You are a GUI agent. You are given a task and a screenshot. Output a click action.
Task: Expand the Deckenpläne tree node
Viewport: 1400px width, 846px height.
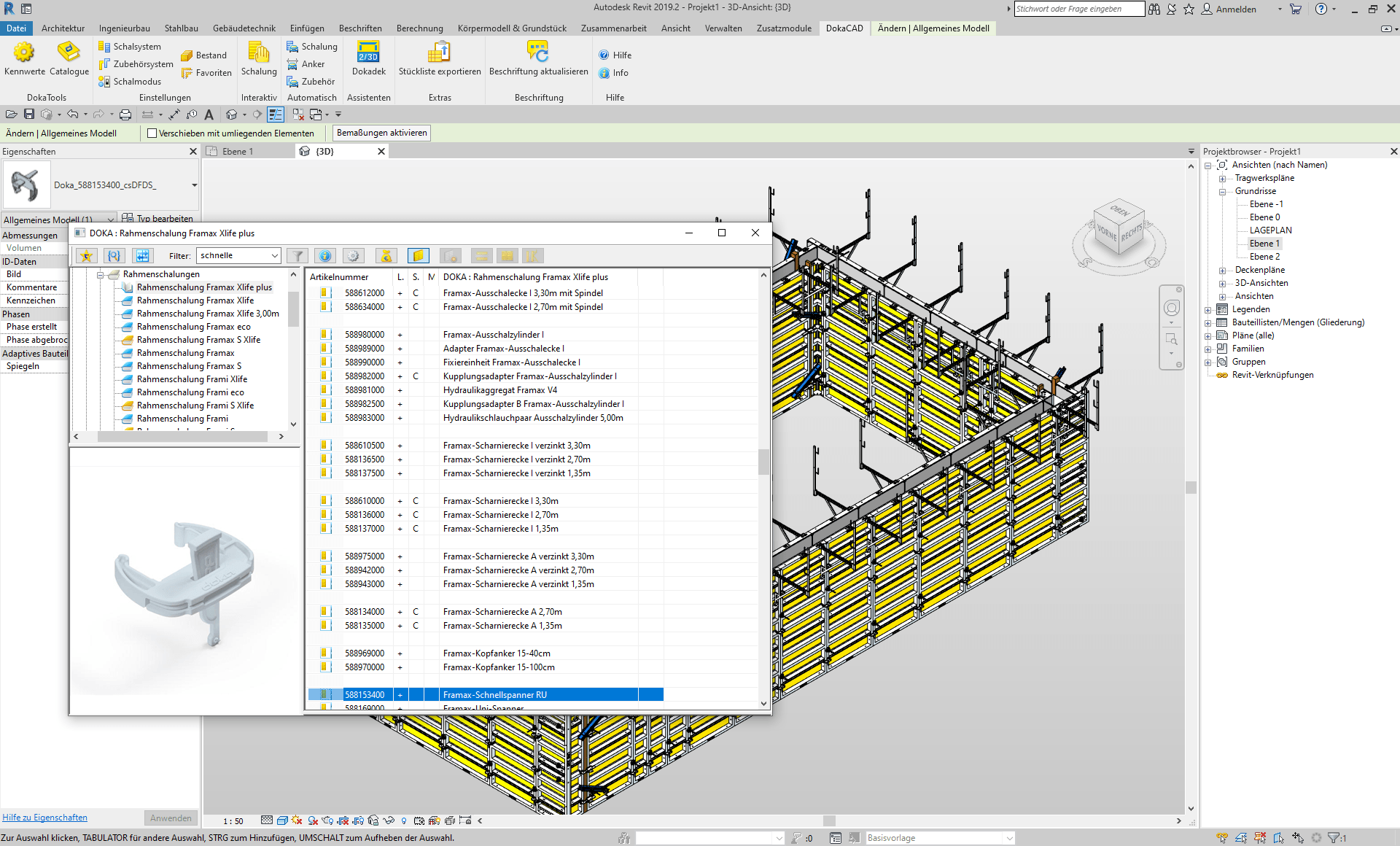(1222, 271)
